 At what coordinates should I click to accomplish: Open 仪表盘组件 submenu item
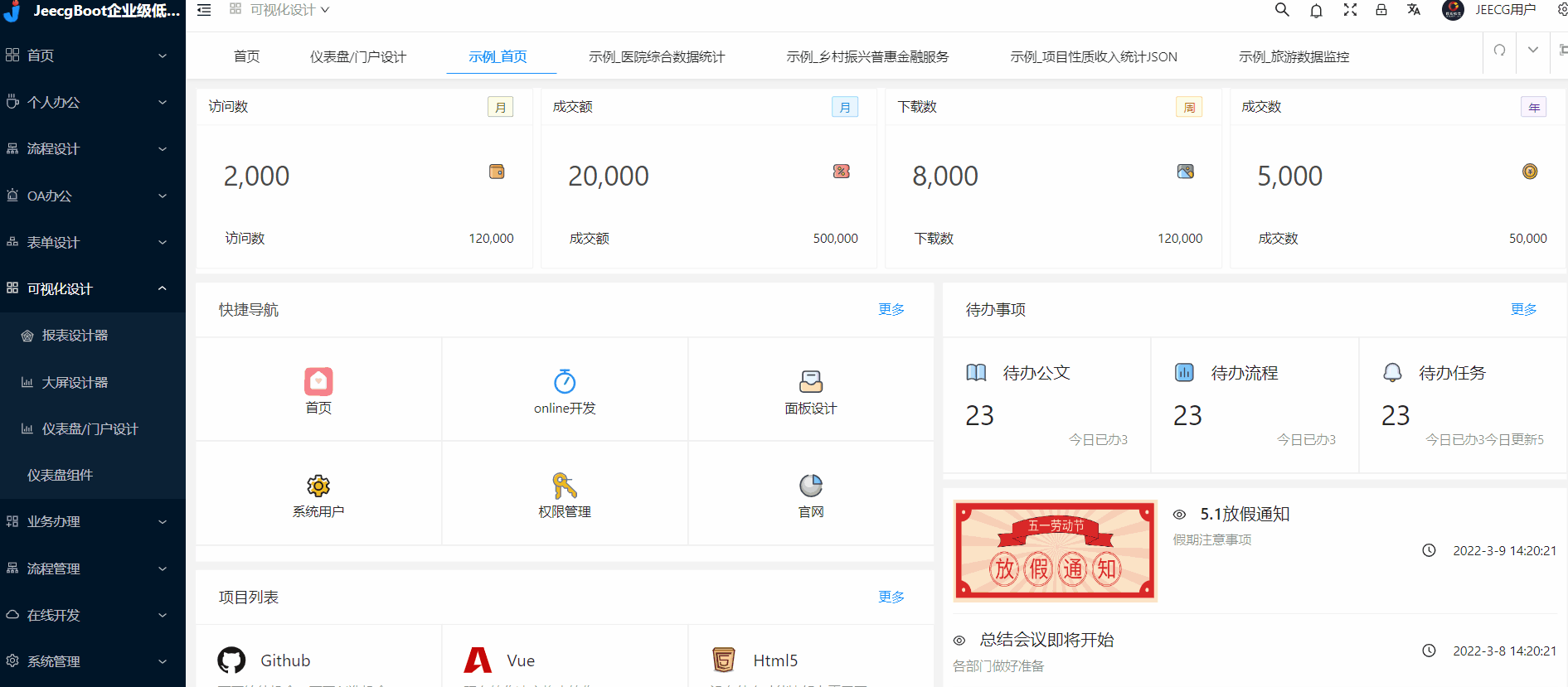click(x=93, y=475)
